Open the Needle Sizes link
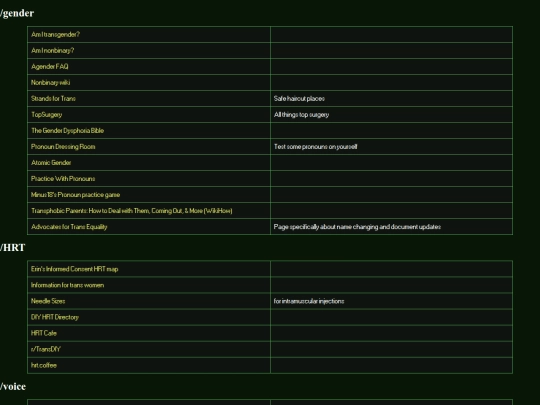The width and height of the screenshot is (540, 405). click(x=48, y=301)
